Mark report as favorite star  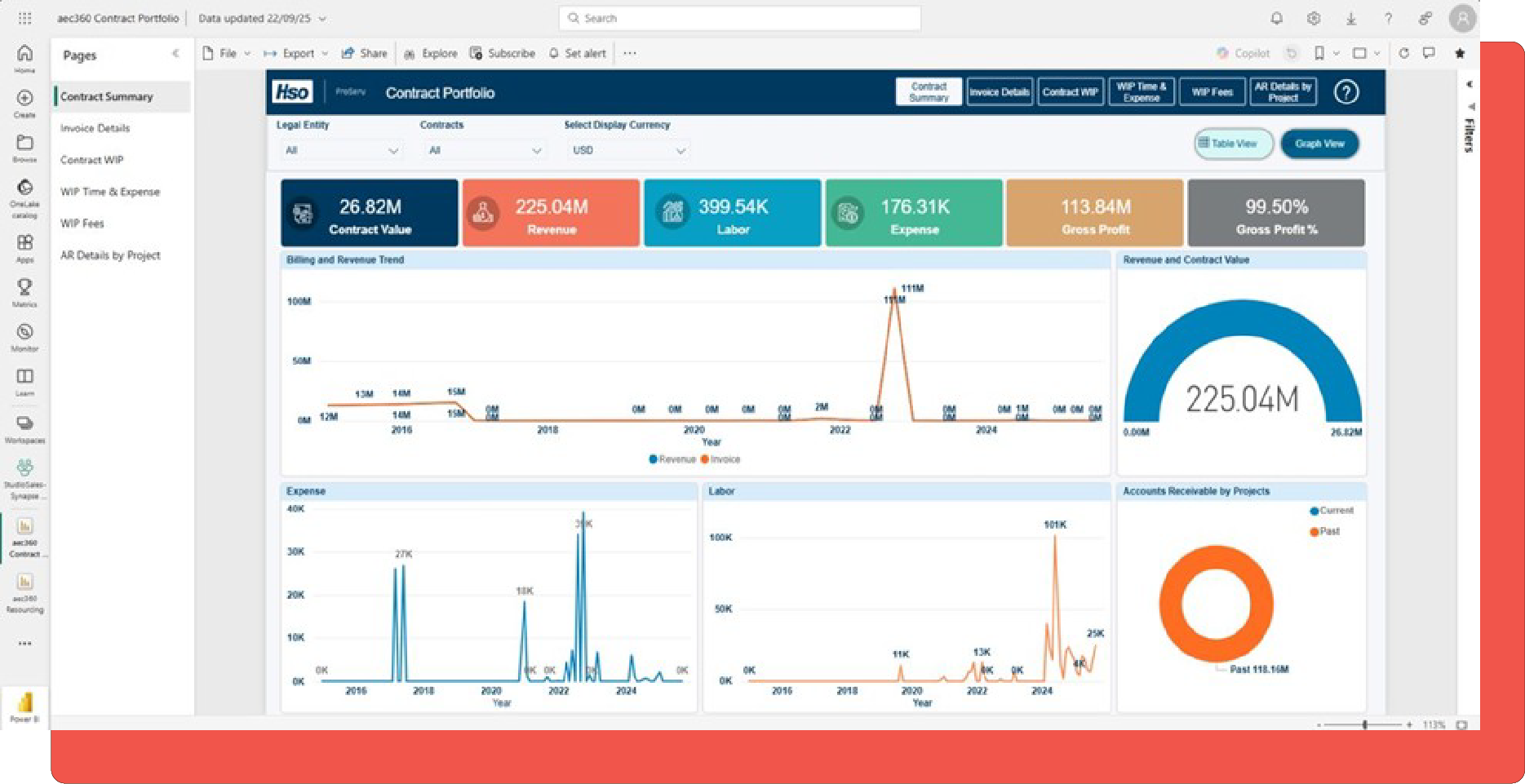(1460, 53)
